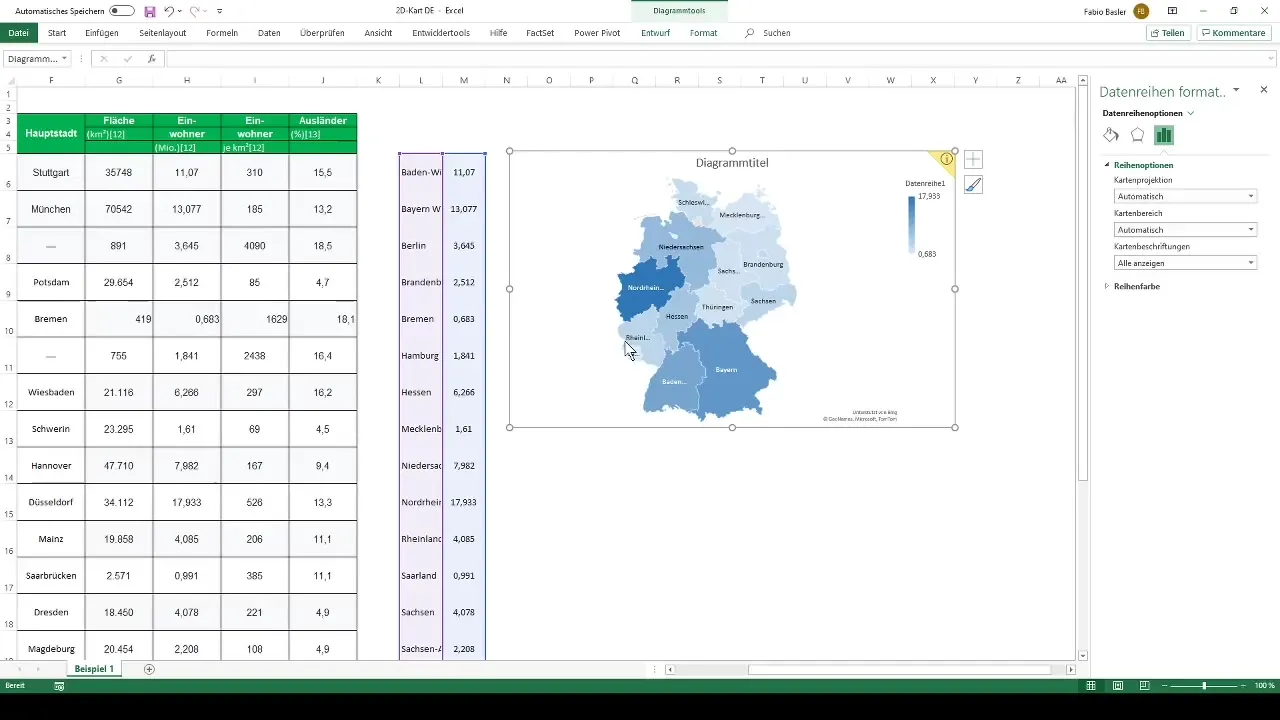Select the Beispiel 1 sheet tab
The width and height of the screenshot is (1280, 720).
(94, 668)
